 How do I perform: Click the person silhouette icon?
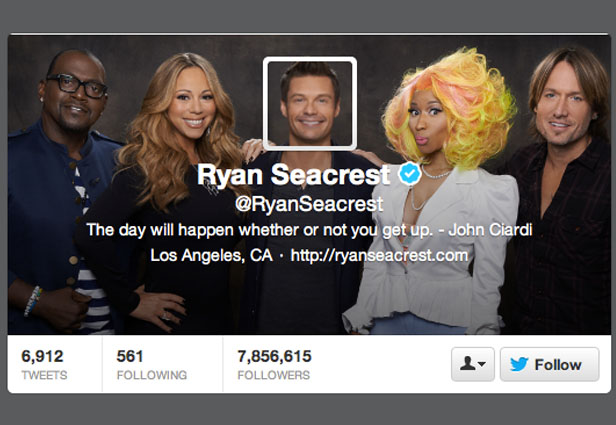coord(467,364)
